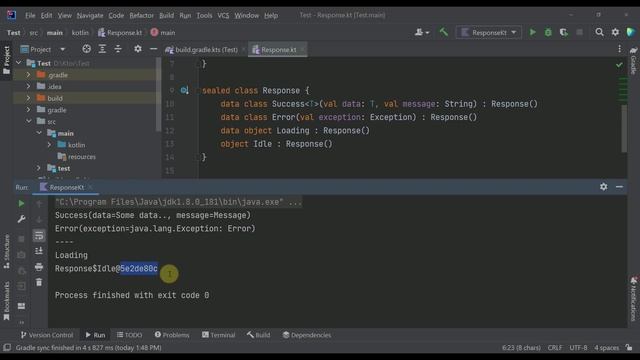The image size is (640, 360).
Task: Toggle the Project side tool button
Action: point(7,60)
